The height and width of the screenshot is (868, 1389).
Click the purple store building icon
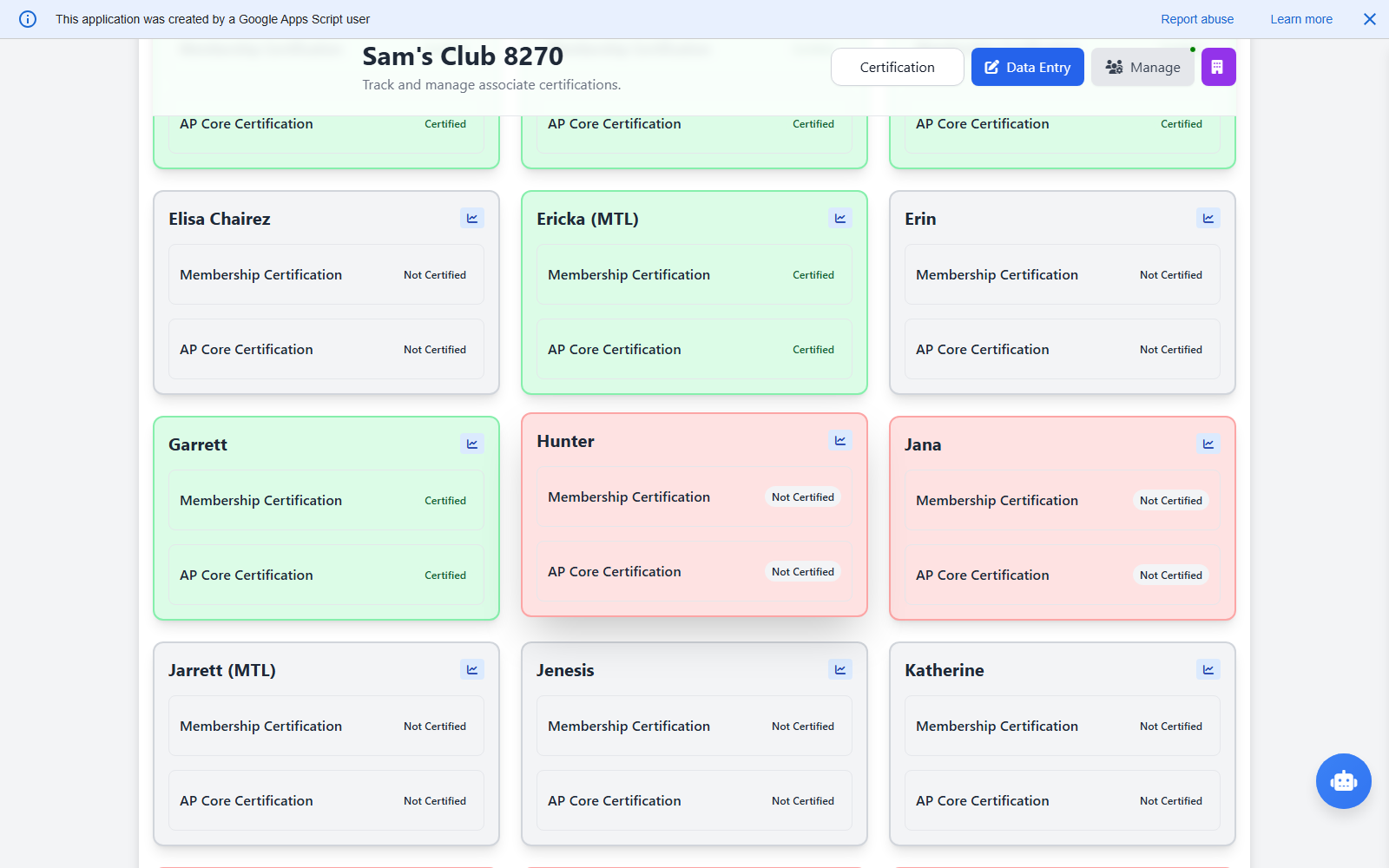point(1218,67)
